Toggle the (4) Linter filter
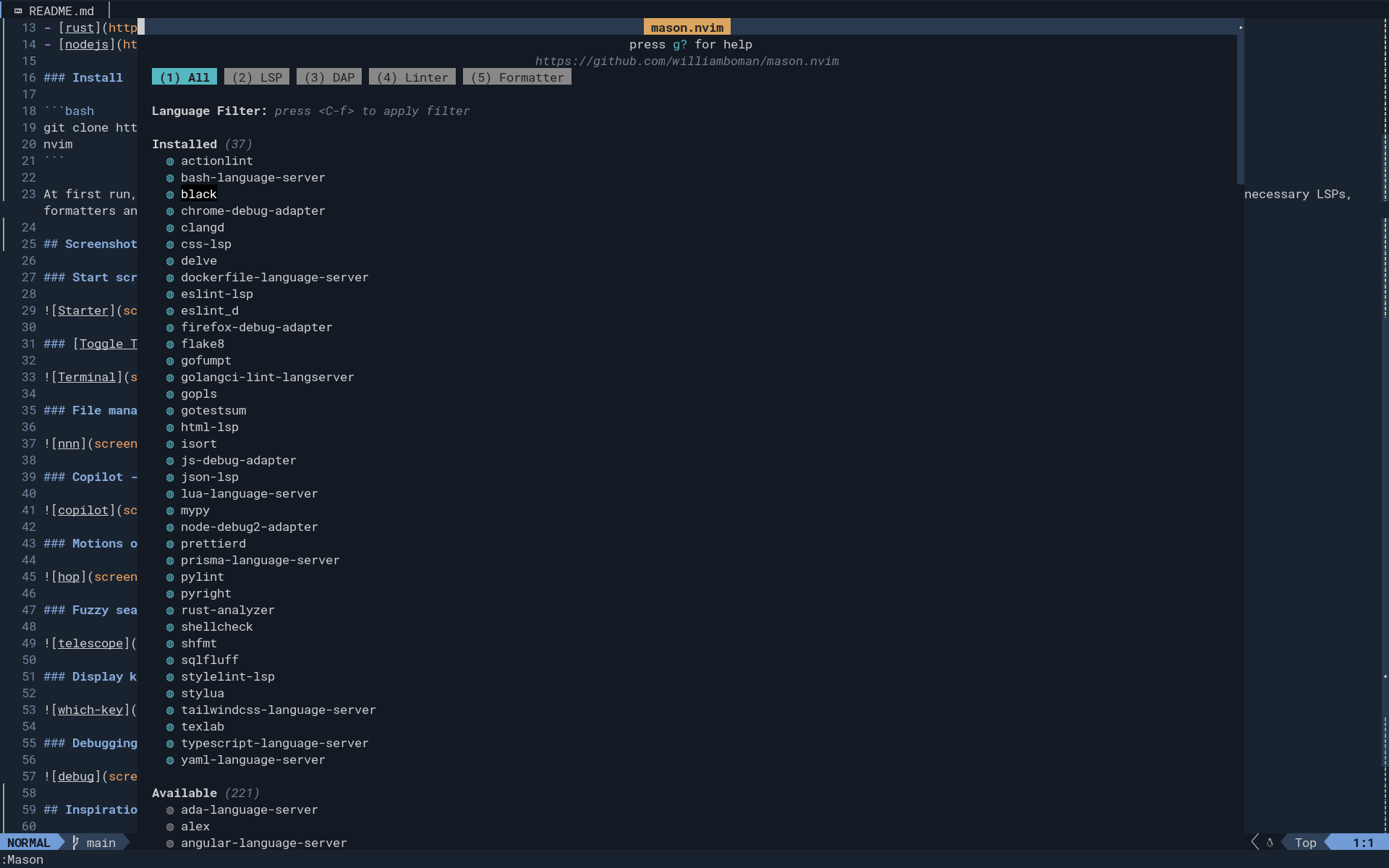 point(412,77)
